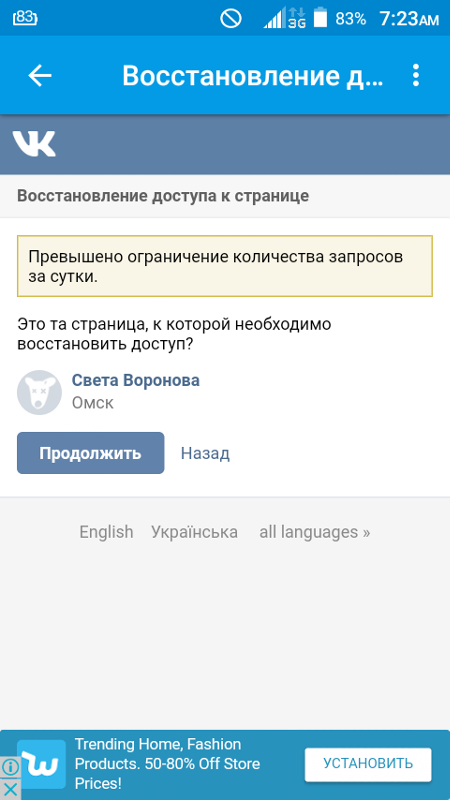Tap the back arrow in the header

(x=39, y=76)
